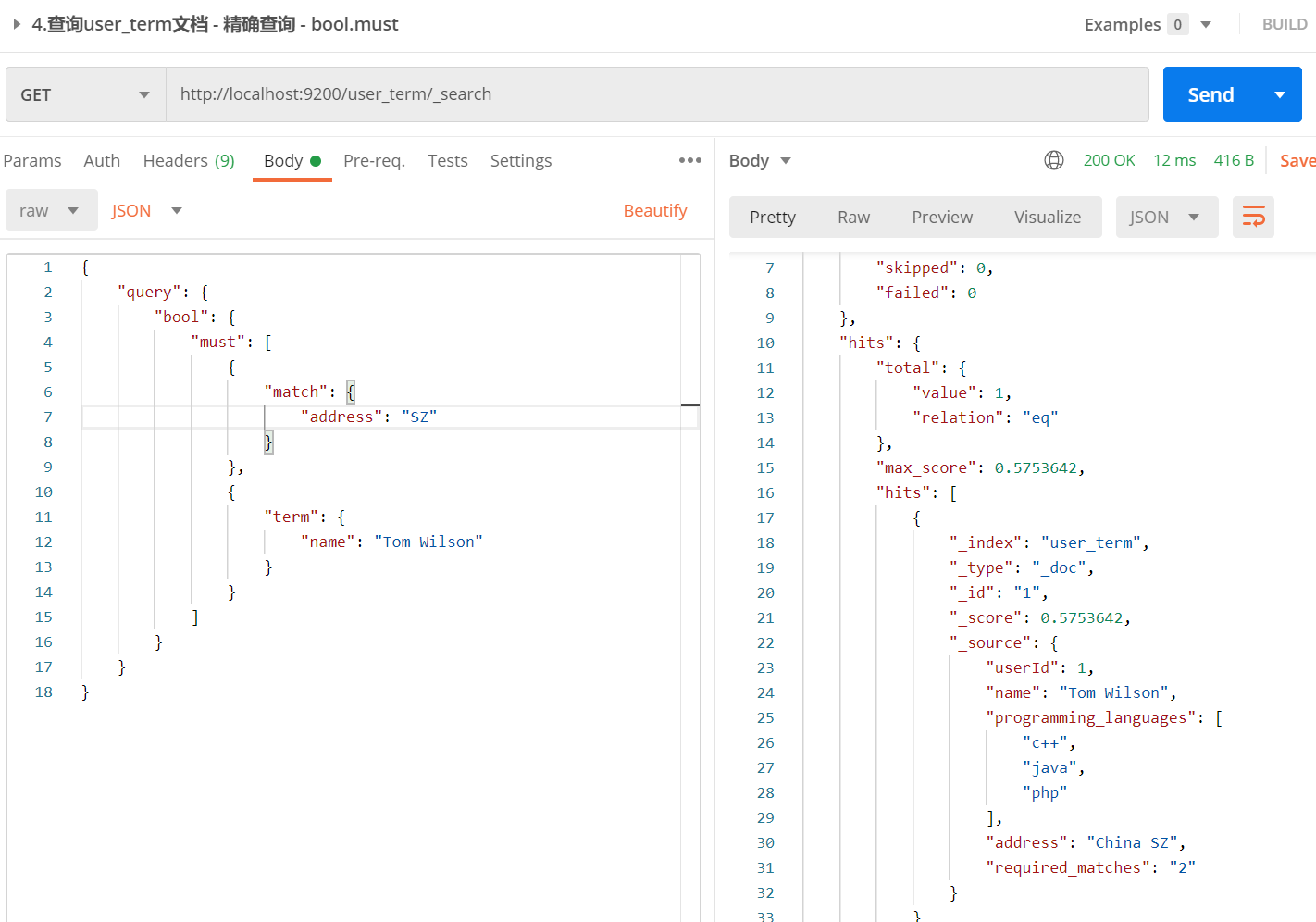Open the JSON request format dropdown

[x=146, y=210]
